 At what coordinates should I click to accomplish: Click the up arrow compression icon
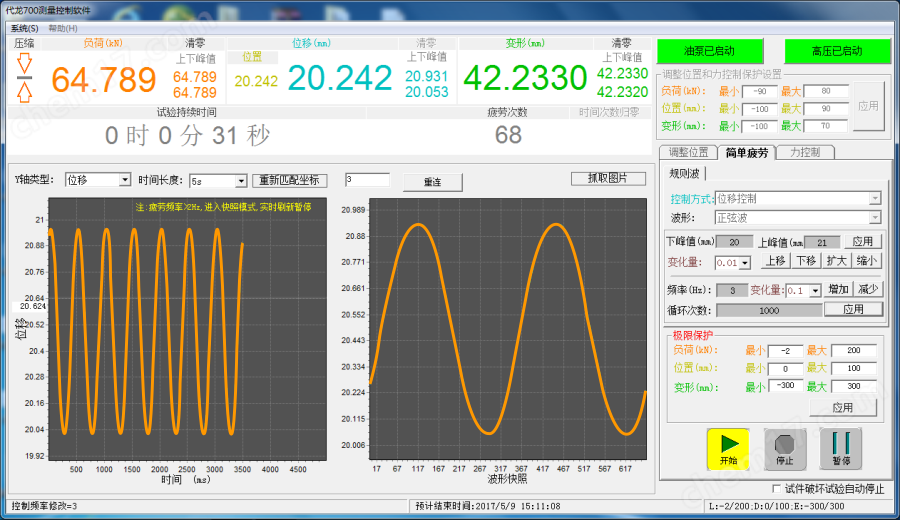[x=24, y=92]
